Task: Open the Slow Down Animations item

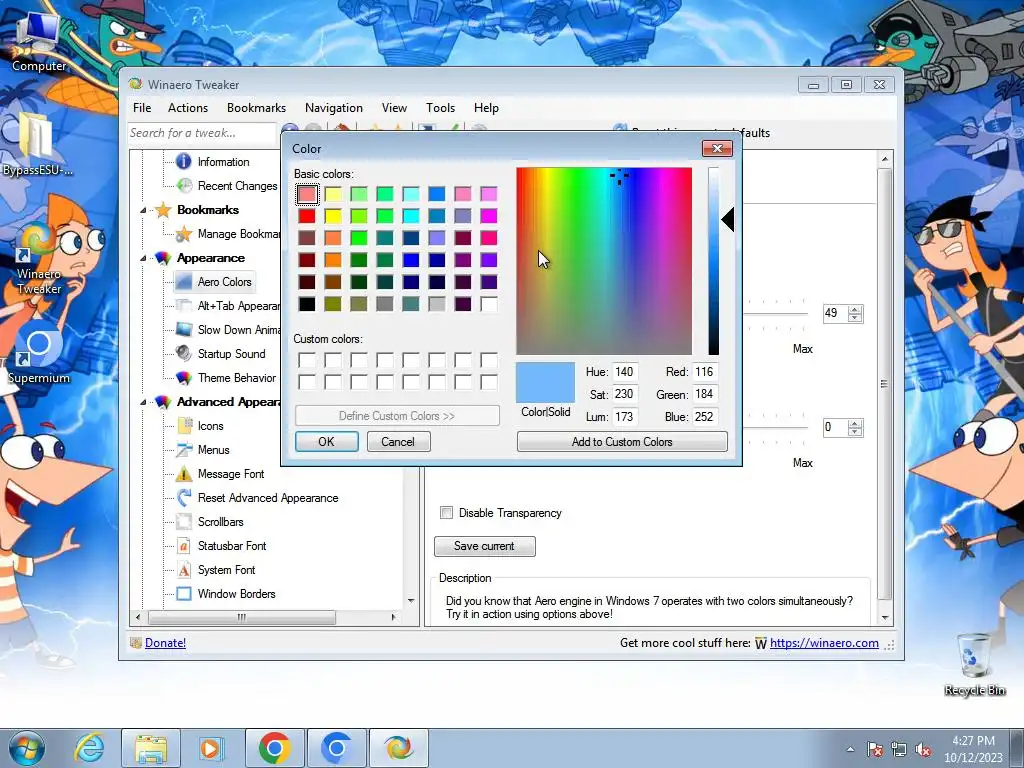Action: 238,330
